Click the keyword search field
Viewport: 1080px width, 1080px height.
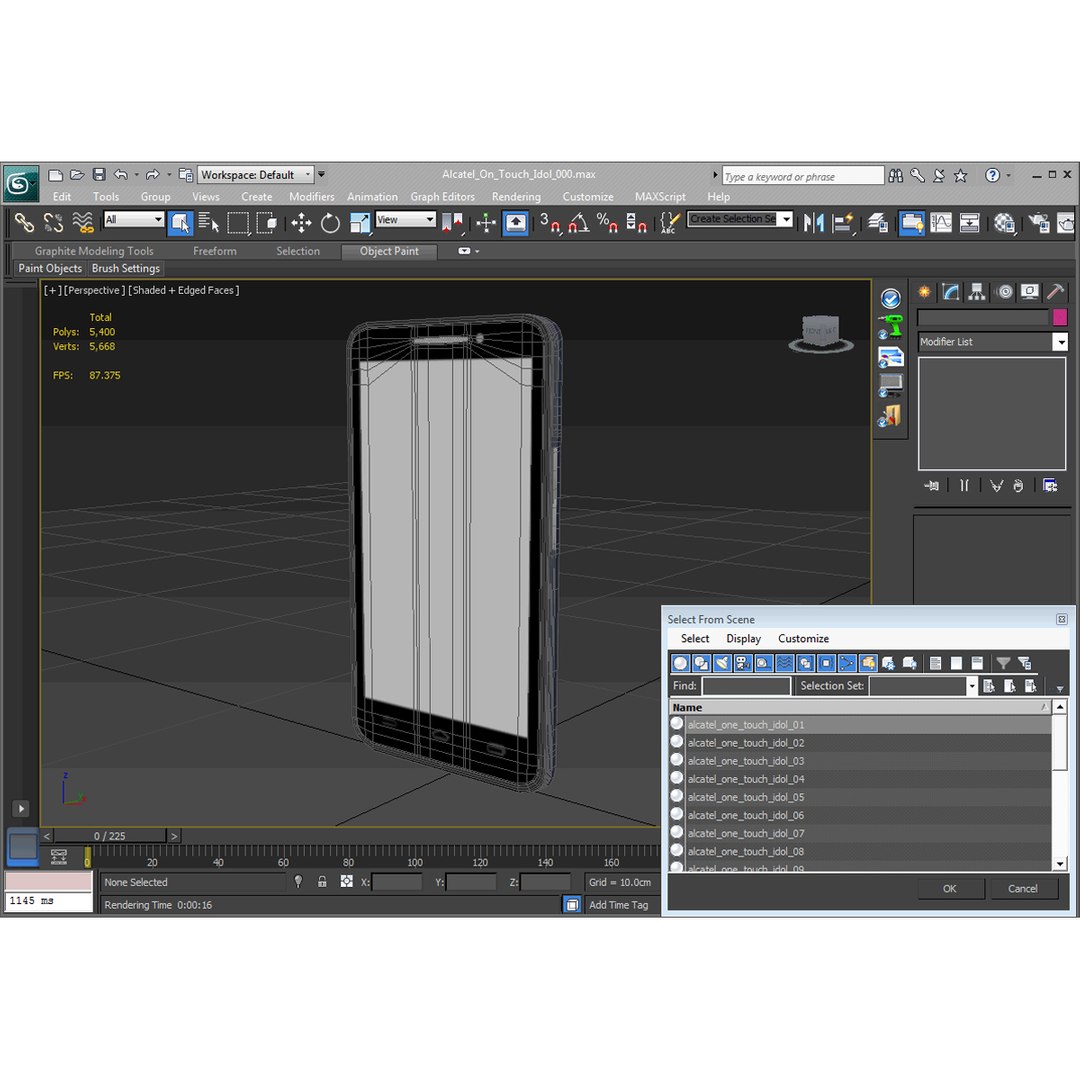point(802,176)
